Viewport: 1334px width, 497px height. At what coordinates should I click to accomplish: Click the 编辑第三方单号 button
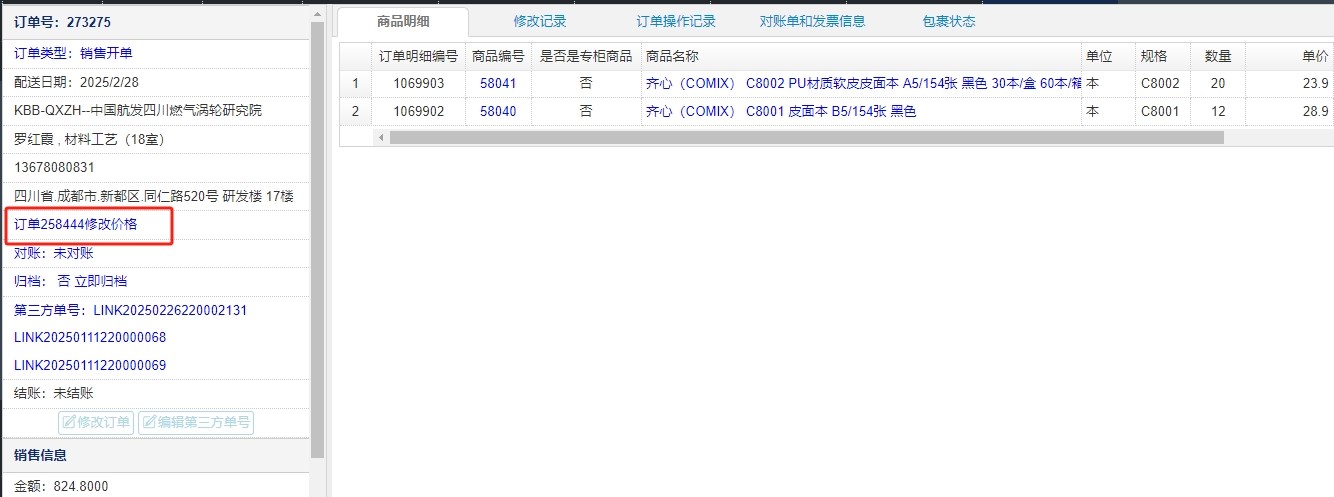(195, 422)
